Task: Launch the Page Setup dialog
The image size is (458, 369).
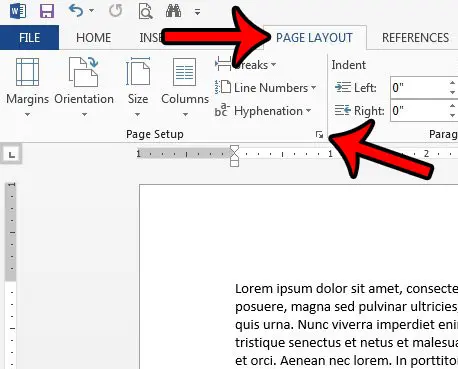Action: click(x=319, y=135)
